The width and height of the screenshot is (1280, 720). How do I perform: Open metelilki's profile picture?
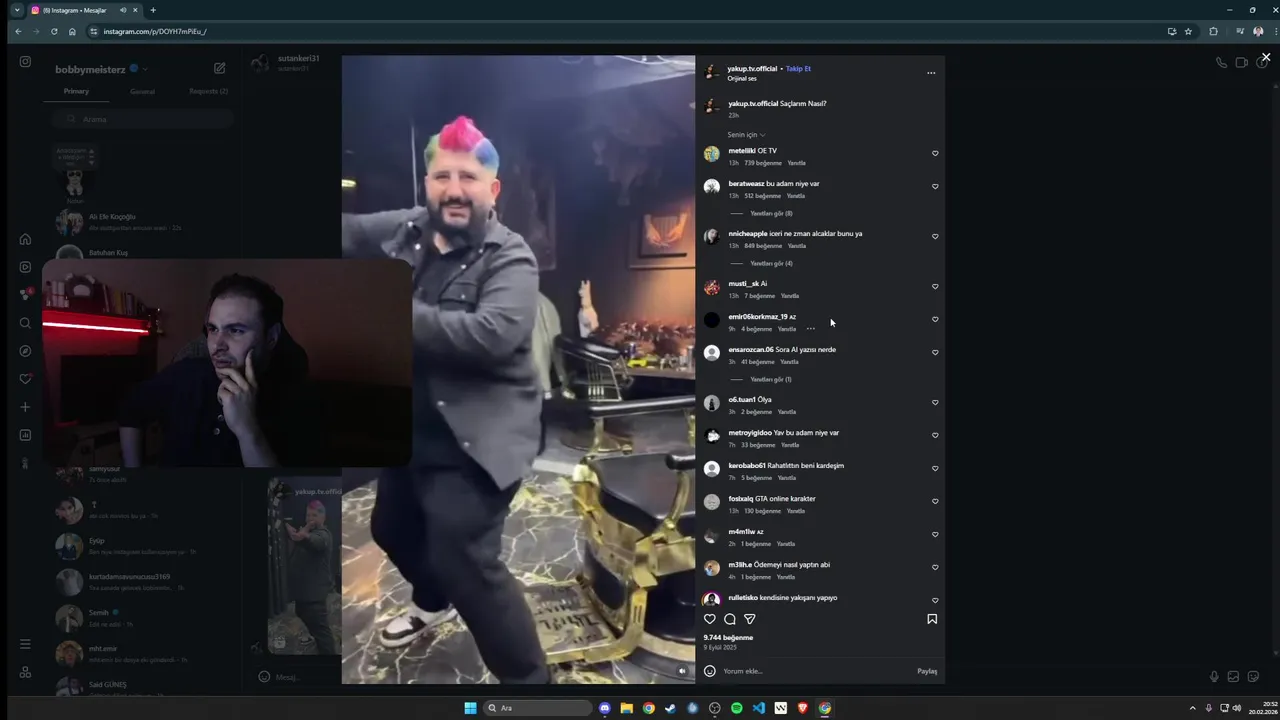point(711,154)
